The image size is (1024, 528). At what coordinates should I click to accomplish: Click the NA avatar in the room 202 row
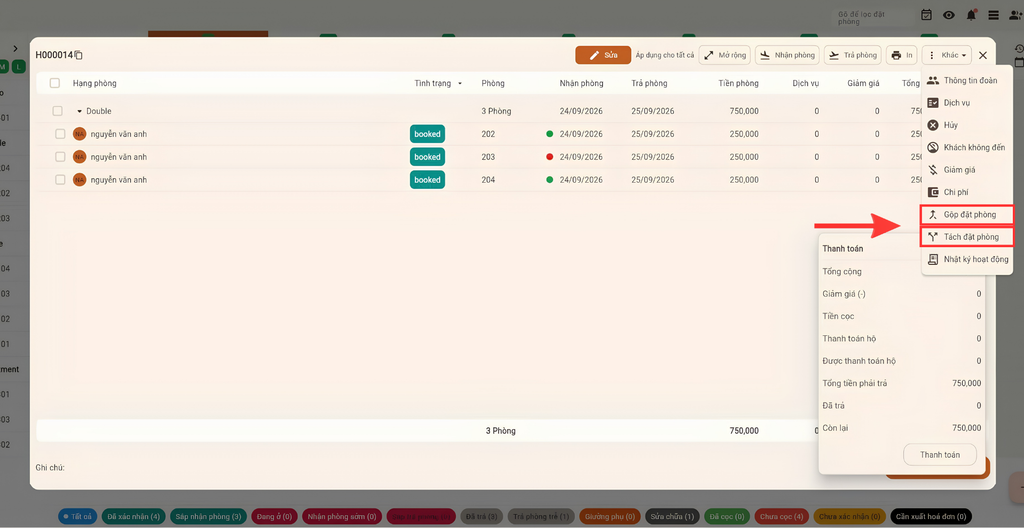[80, 134]
